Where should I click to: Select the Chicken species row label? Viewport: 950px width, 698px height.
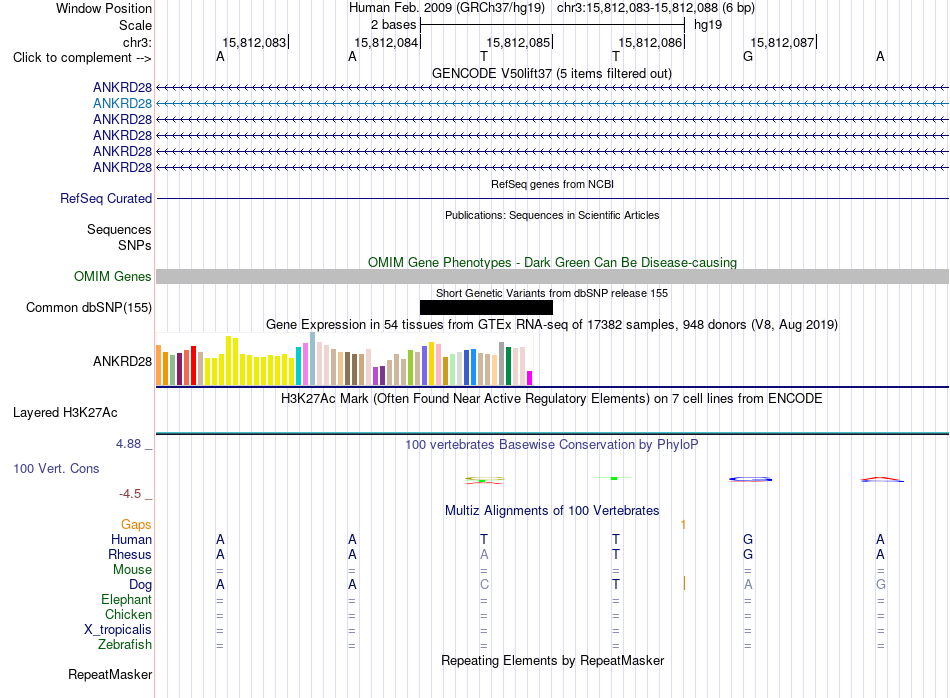(x=128, y=614)
